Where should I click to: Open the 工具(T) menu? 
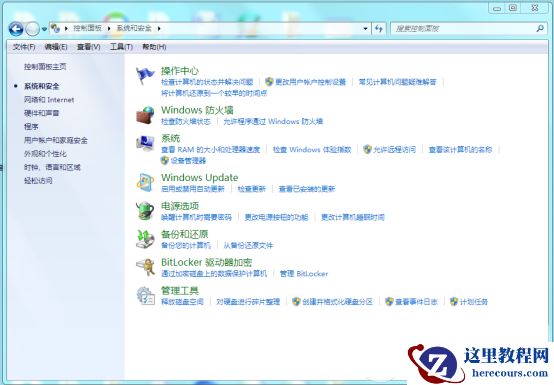tap(121, 47)
